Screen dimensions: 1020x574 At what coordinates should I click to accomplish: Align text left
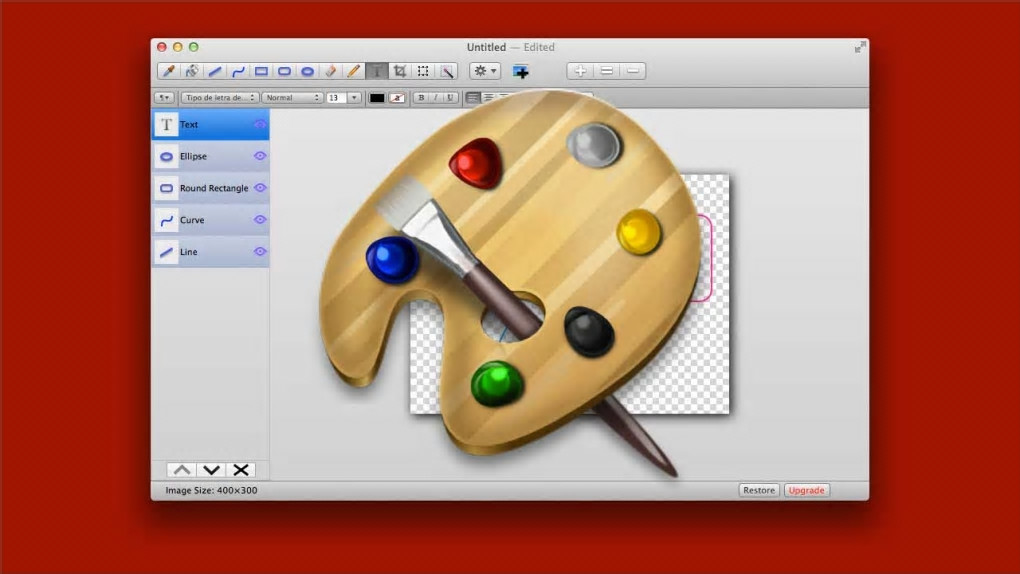coord(473,98)
